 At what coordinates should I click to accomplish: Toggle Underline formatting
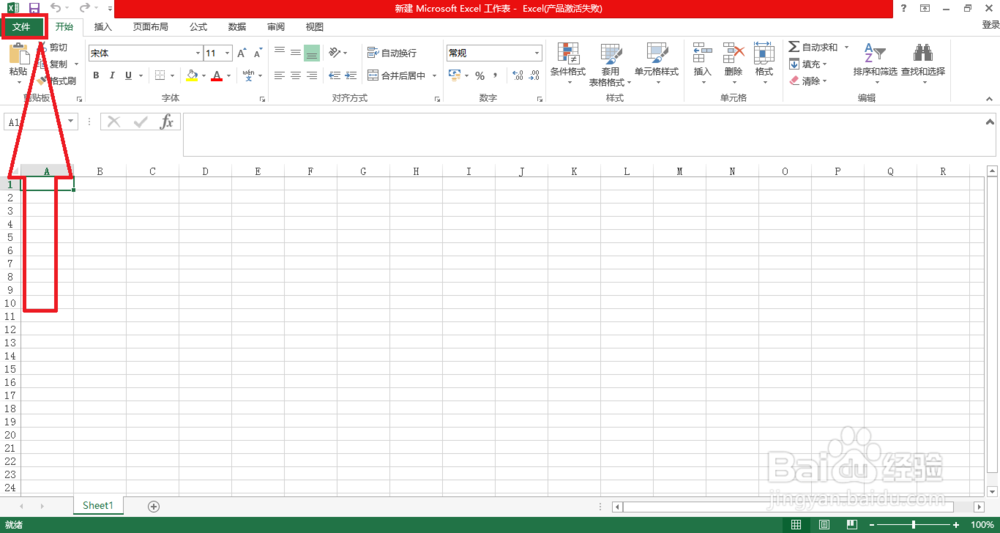pos(128,75)
